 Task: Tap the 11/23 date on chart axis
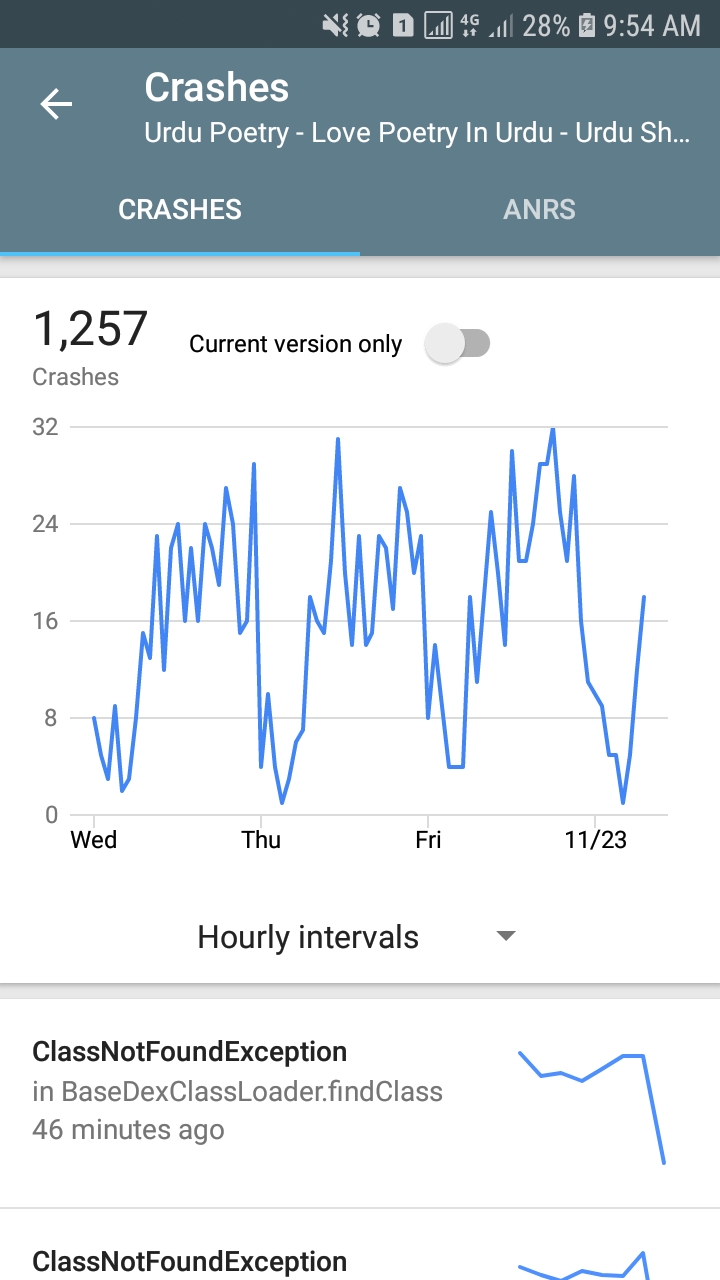596,840
